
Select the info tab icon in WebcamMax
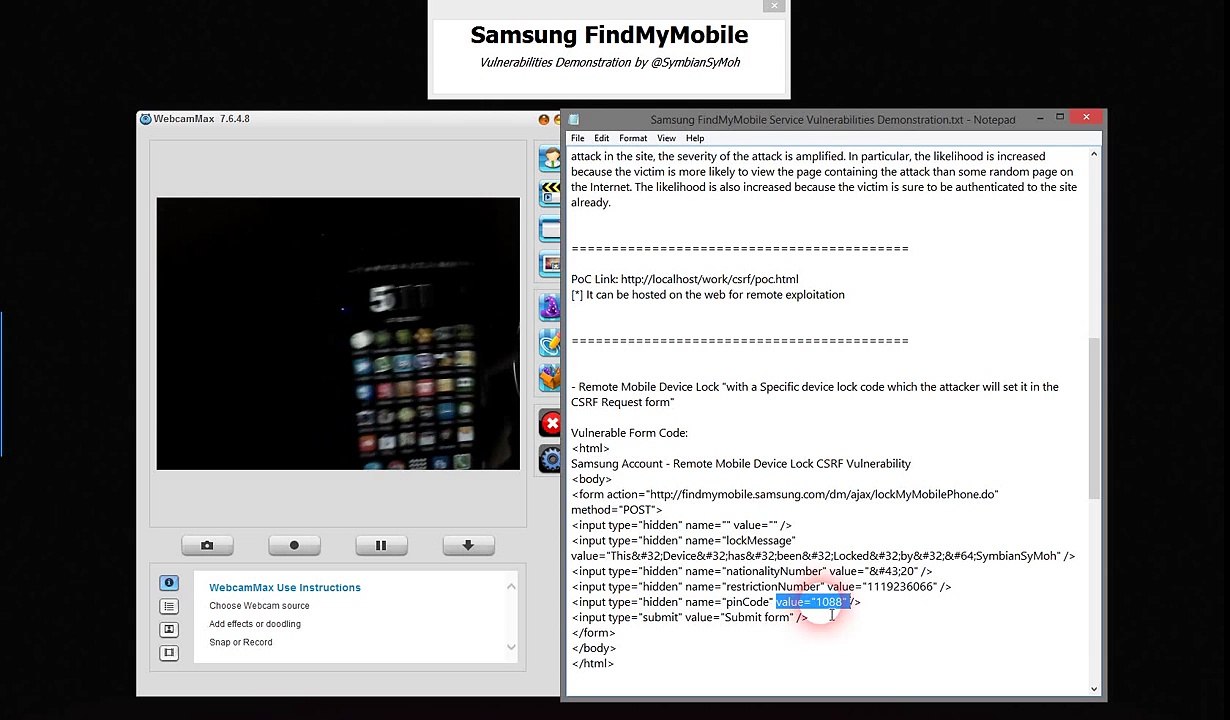[168, 583]
